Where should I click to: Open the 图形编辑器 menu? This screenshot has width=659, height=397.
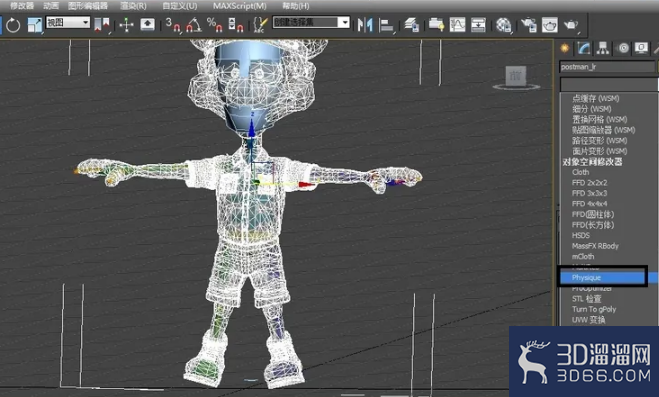pos(88,6)
